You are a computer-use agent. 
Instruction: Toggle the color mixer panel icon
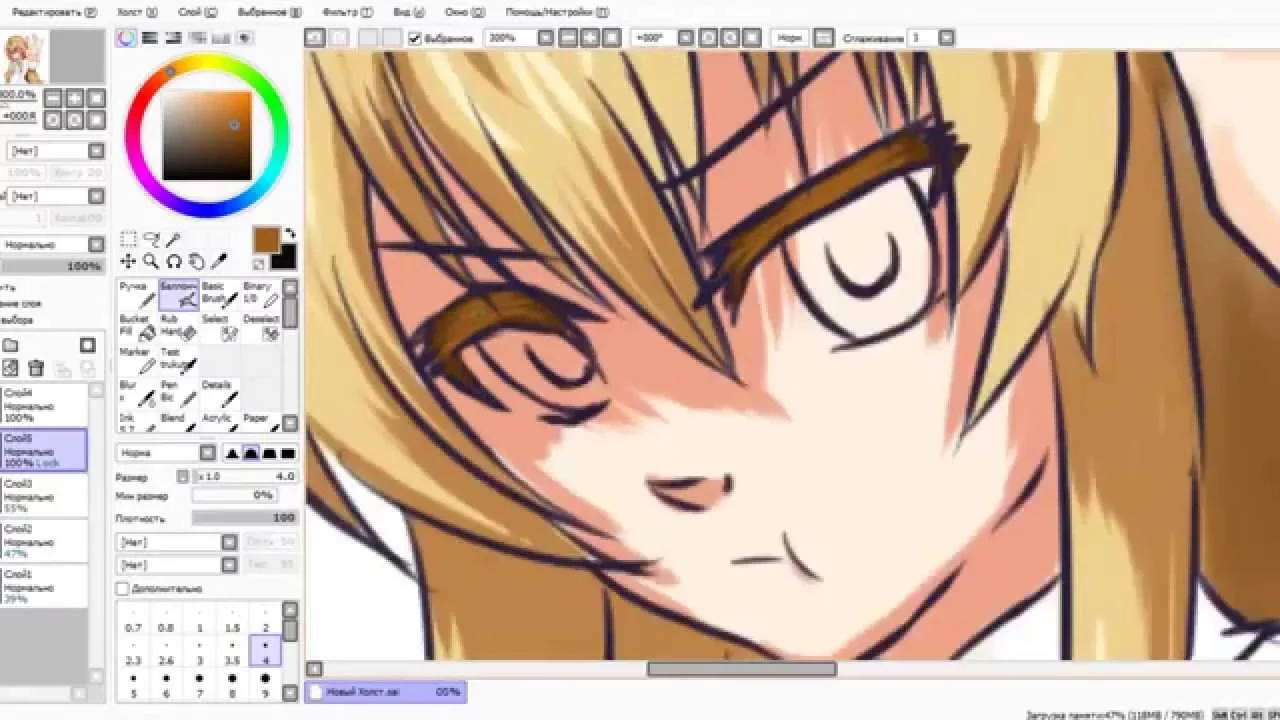(x=198, y=38)
